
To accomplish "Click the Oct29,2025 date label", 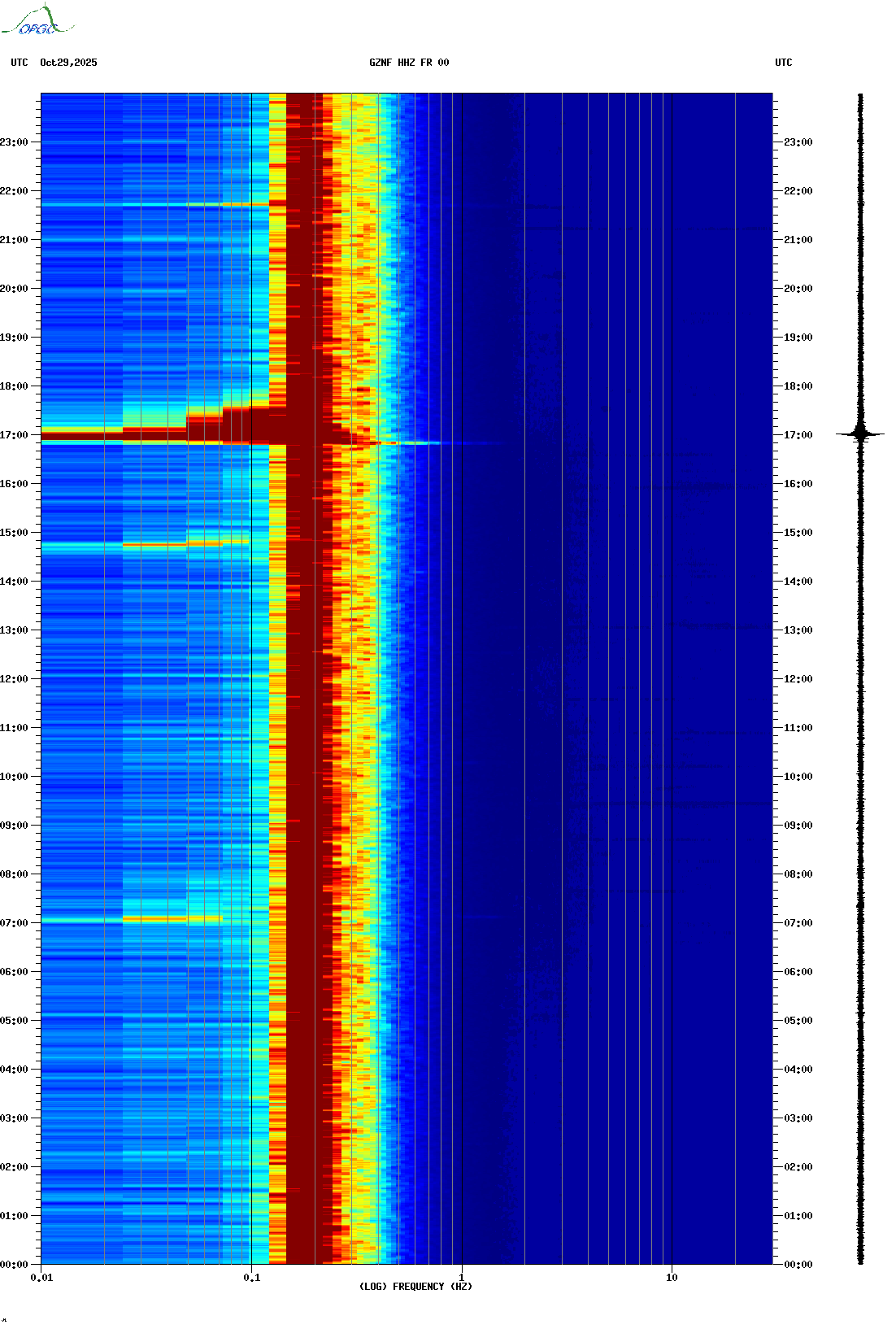I will (68, 63).
